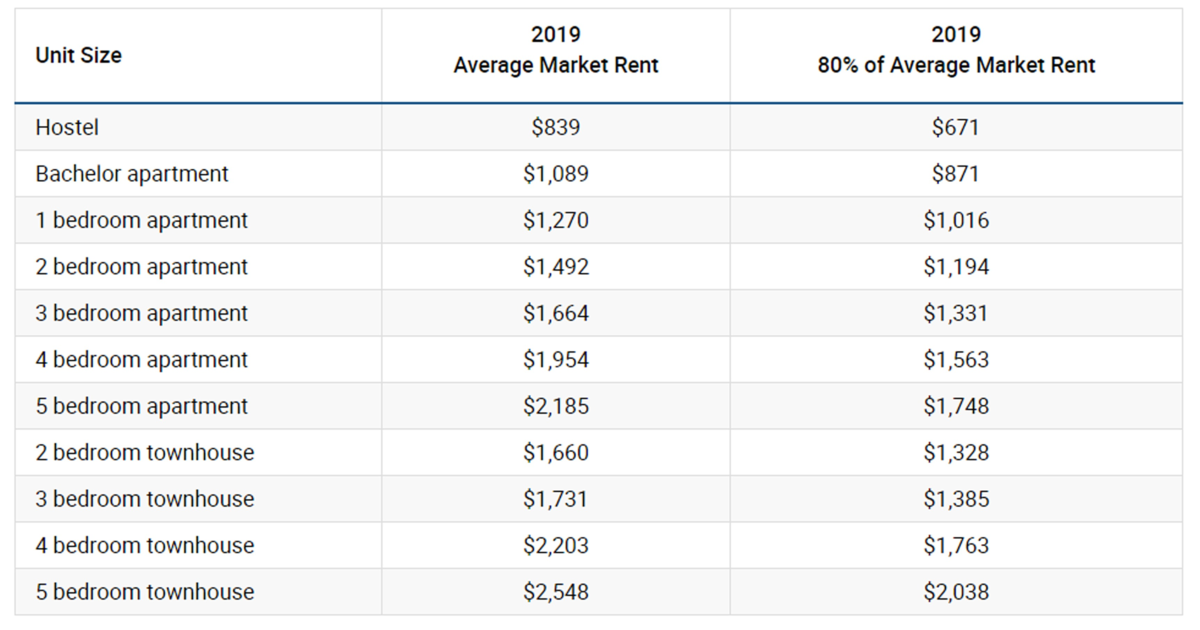Select the Hostel row label
Screen dimensions: 1200x630
coord(67,128)
